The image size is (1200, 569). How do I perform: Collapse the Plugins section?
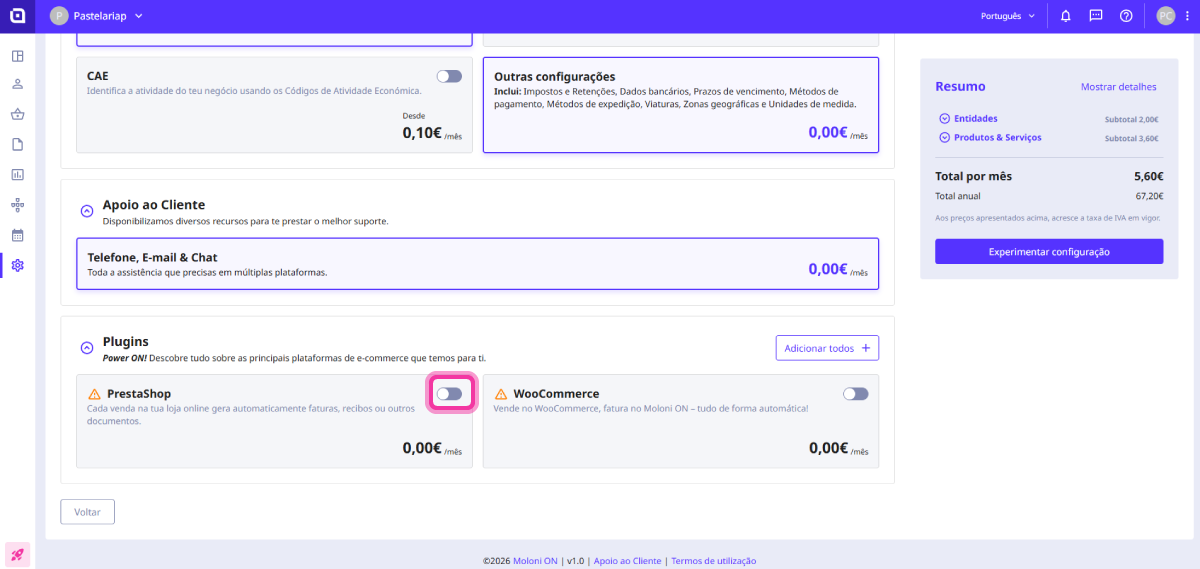[87, 348]
